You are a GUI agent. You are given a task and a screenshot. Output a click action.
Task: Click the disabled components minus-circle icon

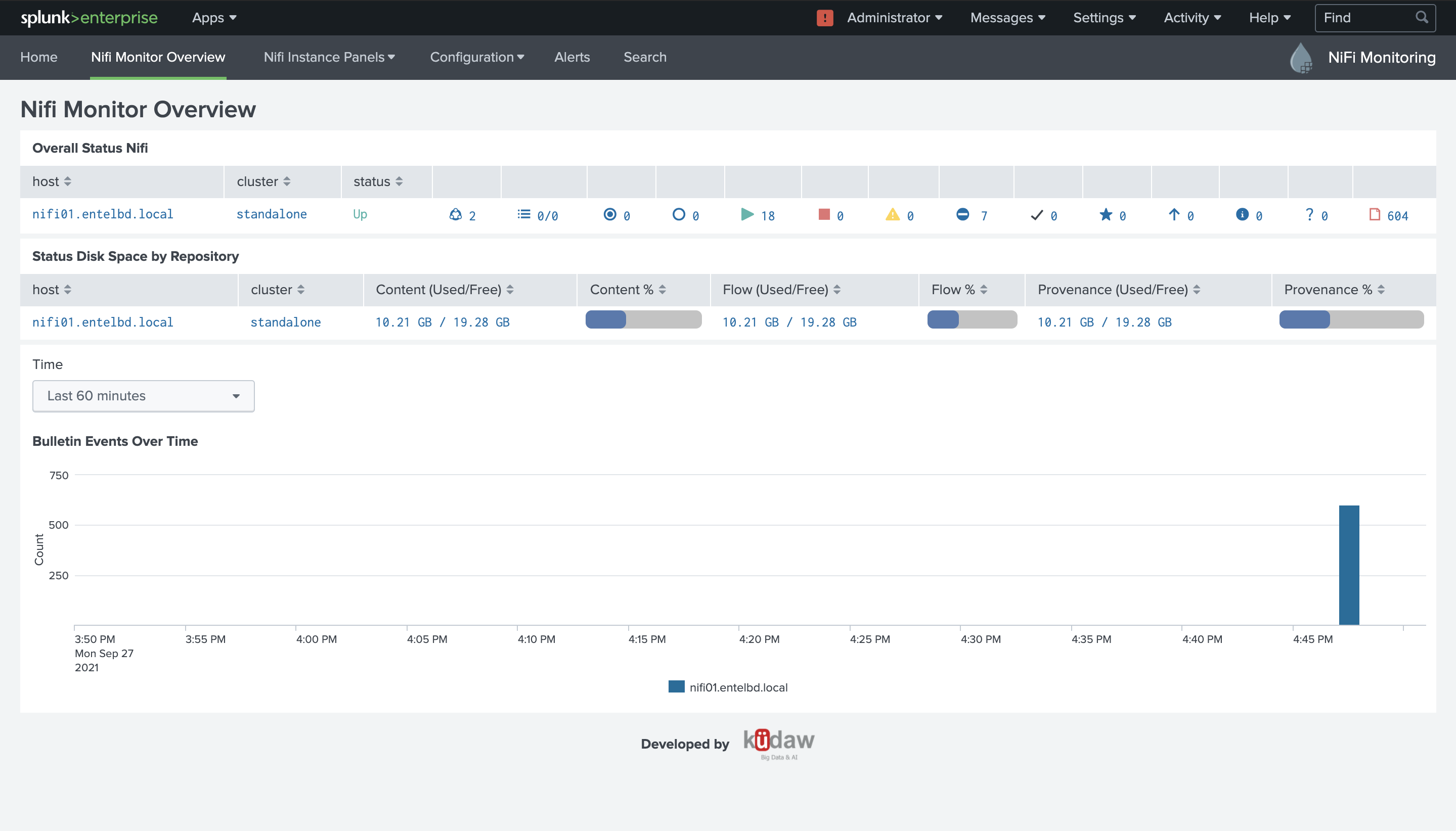tap(963, 215)
